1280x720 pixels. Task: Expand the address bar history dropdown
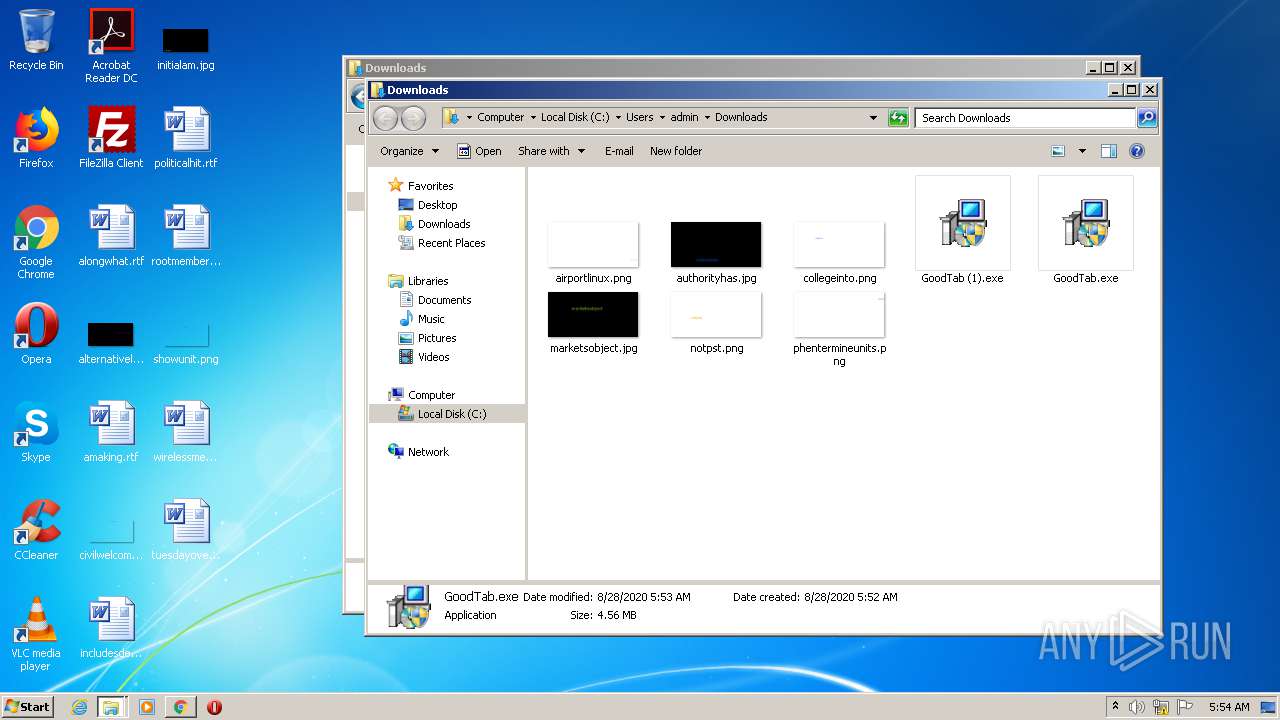[873, 118]
